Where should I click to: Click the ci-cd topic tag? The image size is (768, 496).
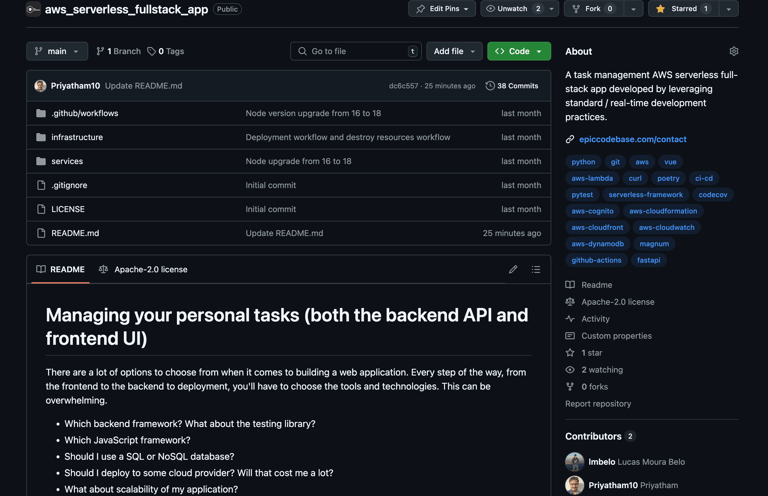pyautogui.click(x=704, y=178)
